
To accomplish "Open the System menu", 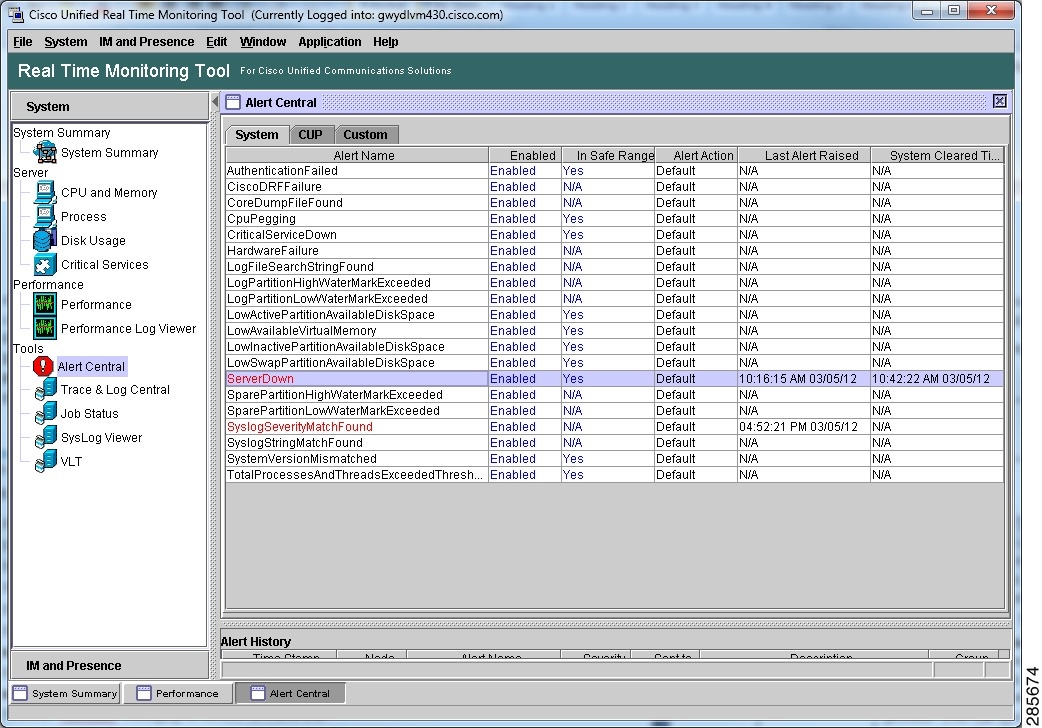I will coord(66,42).
